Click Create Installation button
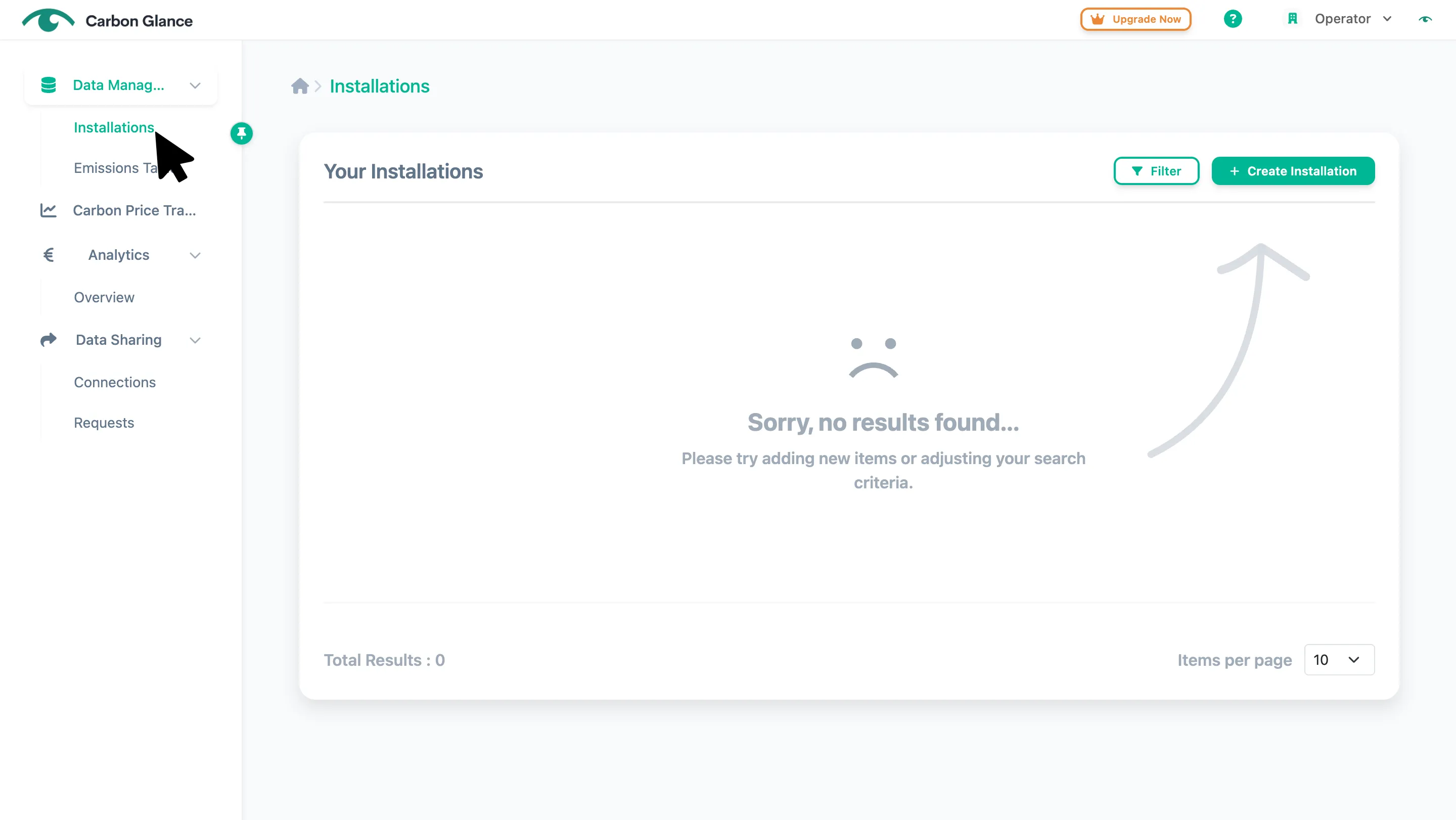Image resolution: width=1456 pixels, height=820 pixels. (1293, 171)
